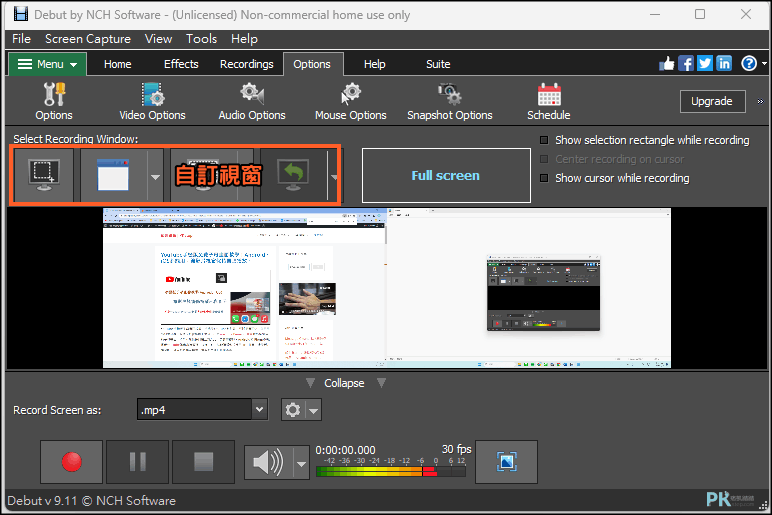Switch to the Recordings tab
This screenshot has height=515, width=772.
pyautogui.click(x=247, y=64)
